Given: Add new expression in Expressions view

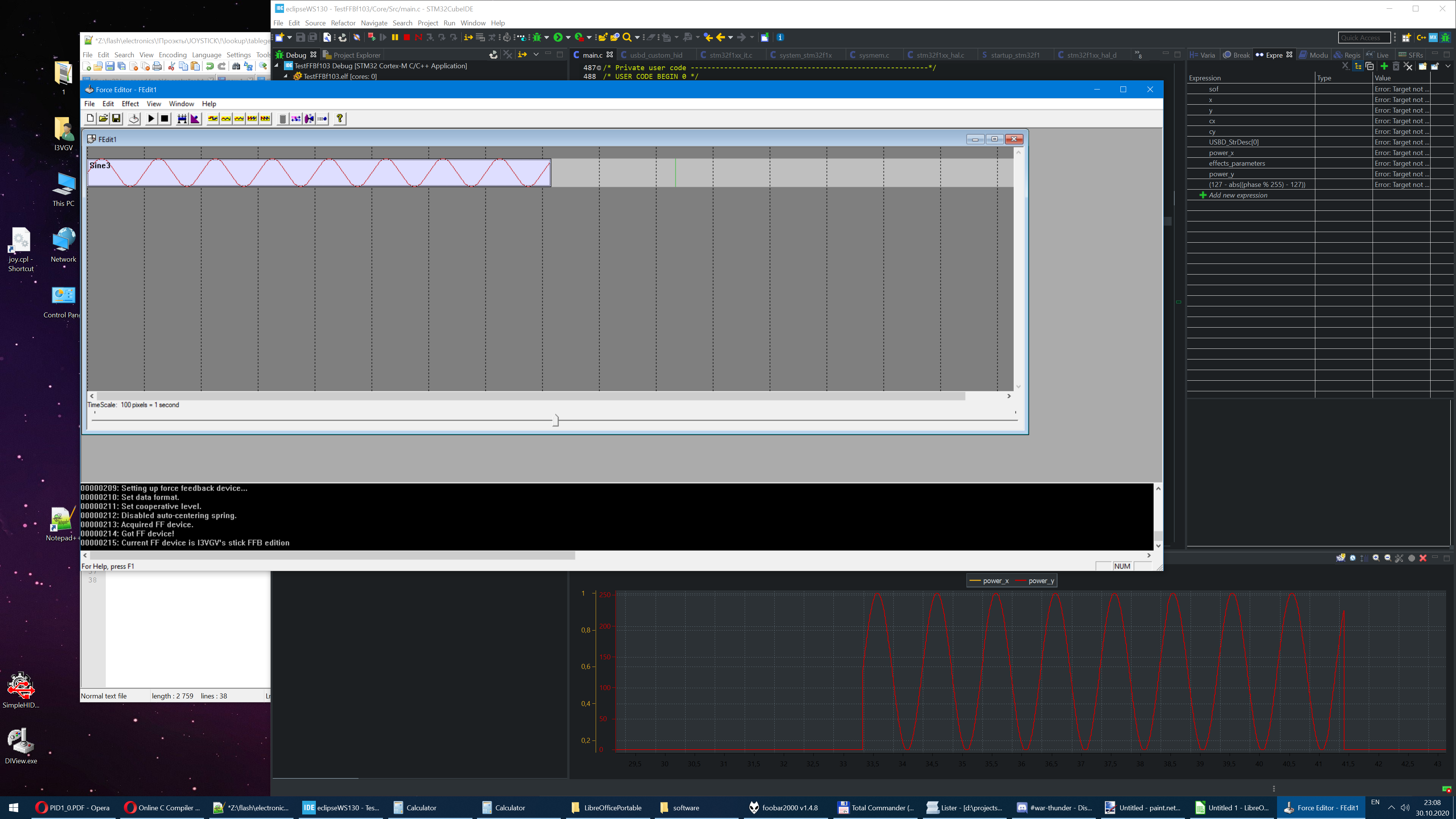Looking at the screenshot, I should coord(1238,195).
